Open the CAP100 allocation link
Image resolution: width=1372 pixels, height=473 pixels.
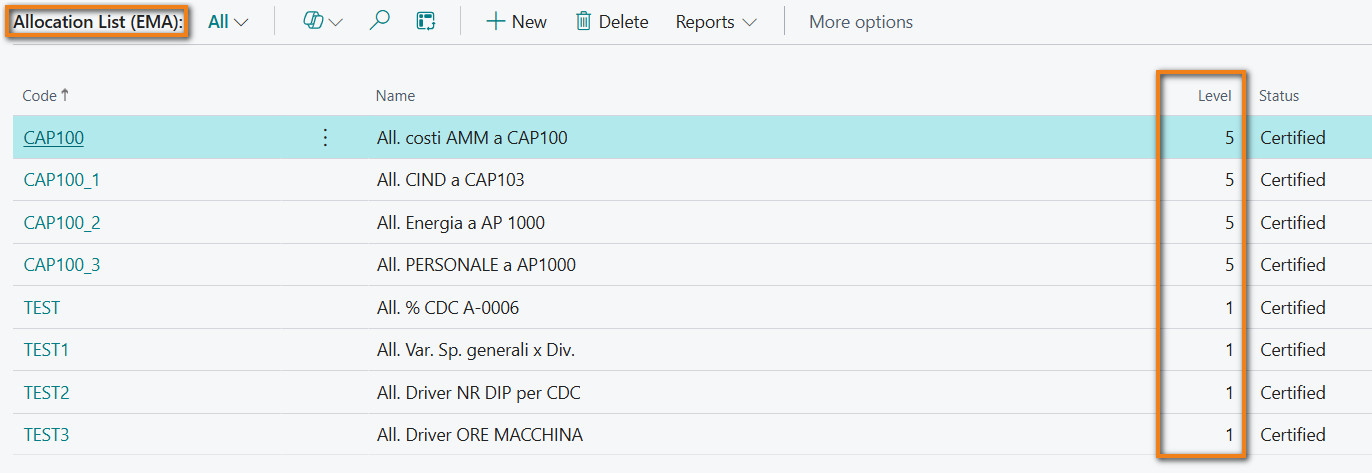pyautogui.click(x=54, y=138)
